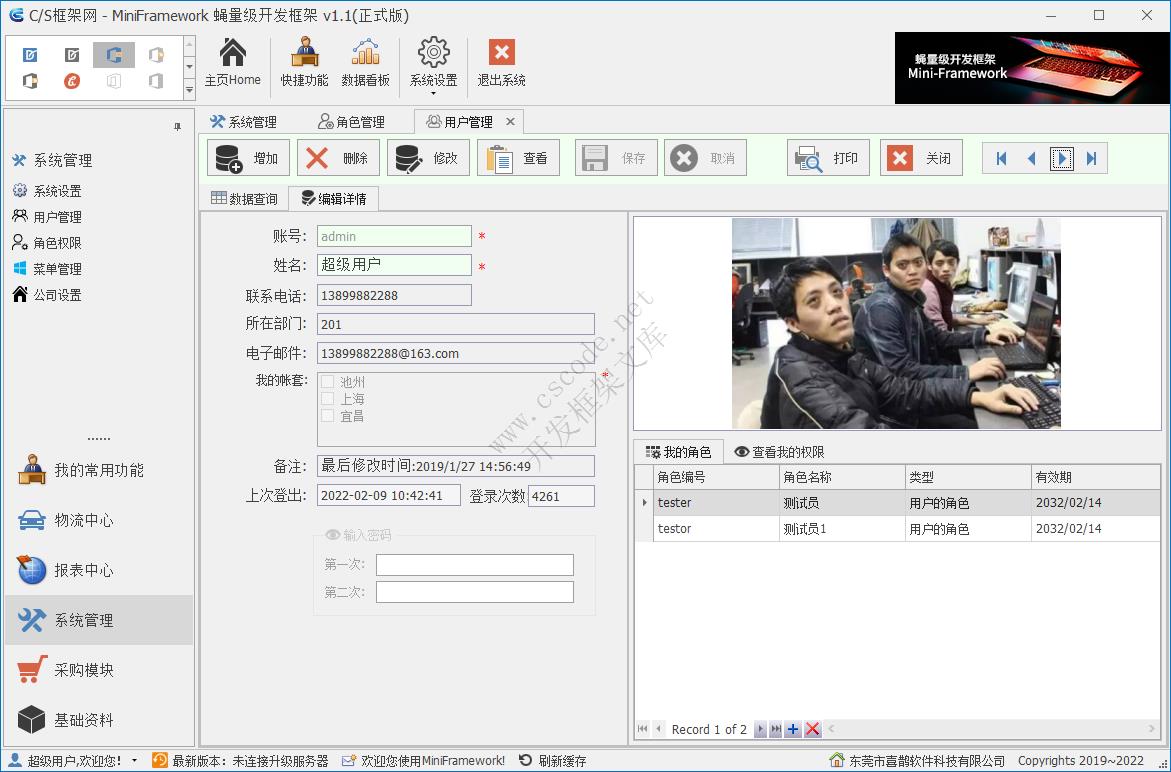Click the 关闭 (Close) button in the toolbar
Screen dimensions: 1171x772
click(919, 157)
